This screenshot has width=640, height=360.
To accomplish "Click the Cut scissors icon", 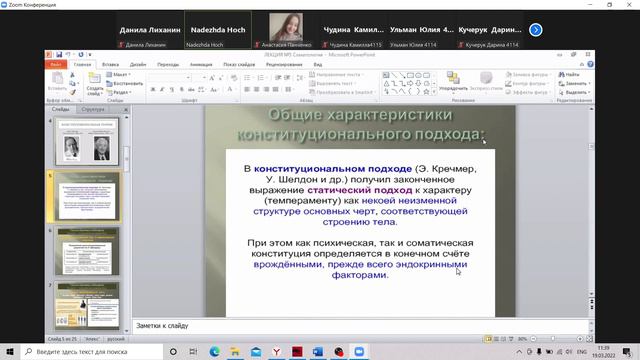I will point(72,75).
